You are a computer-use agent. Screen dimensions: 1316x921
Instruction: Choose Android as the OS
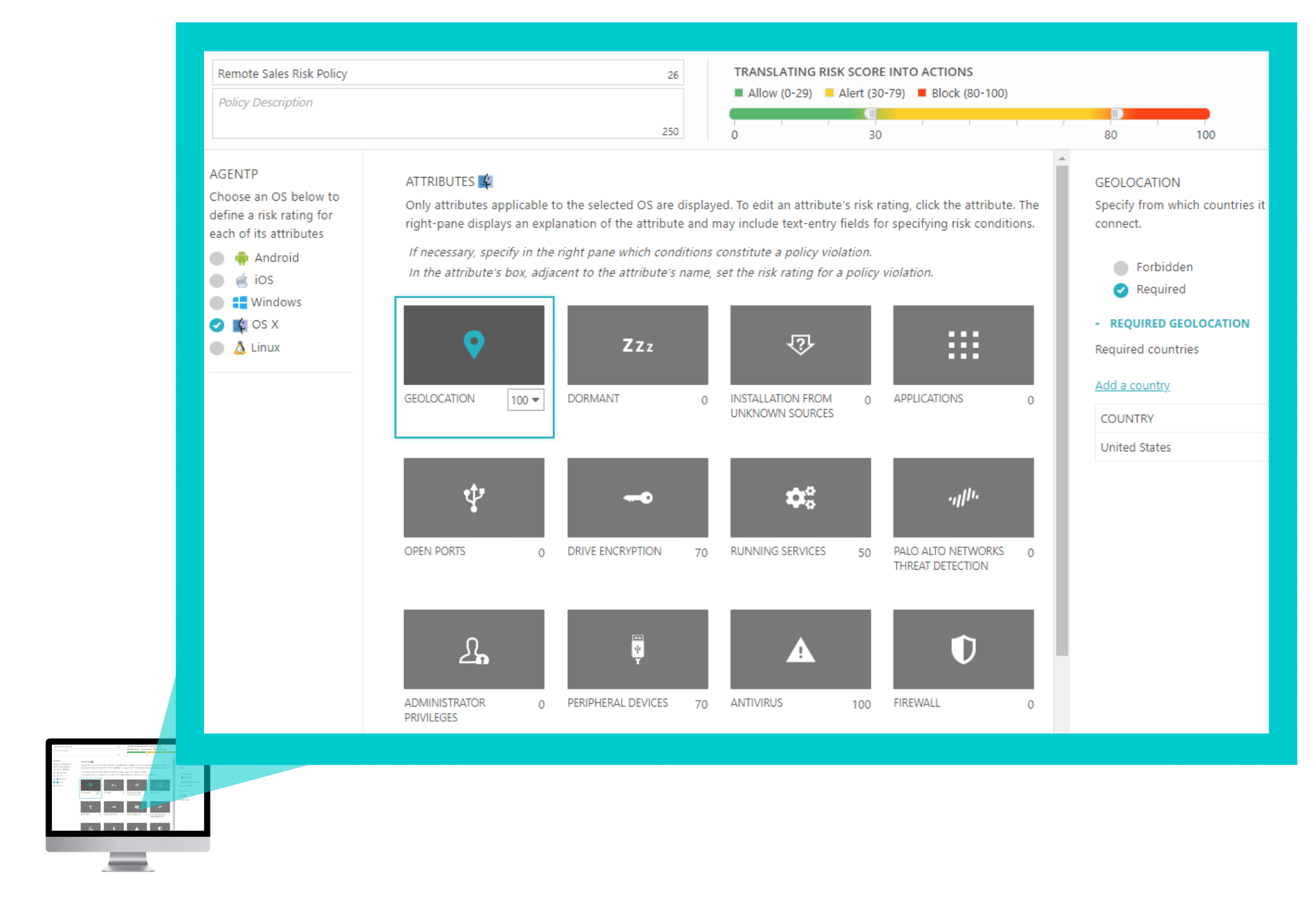pyautogui.click(x=217, y=258)
